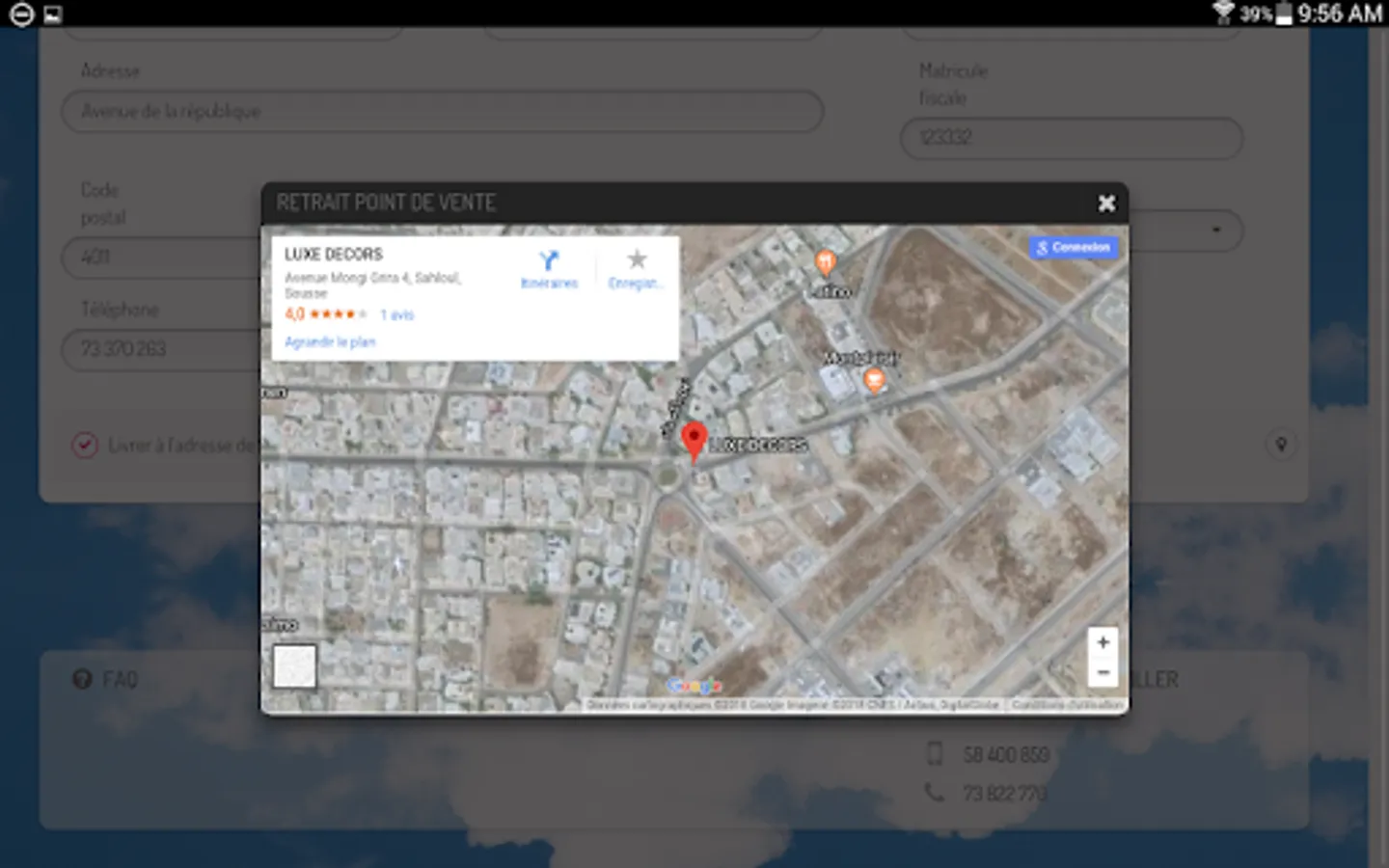Tap the orange restaurant marker near Latino
The height and width of the screenshot is (868, 1389).
[825, 261]
